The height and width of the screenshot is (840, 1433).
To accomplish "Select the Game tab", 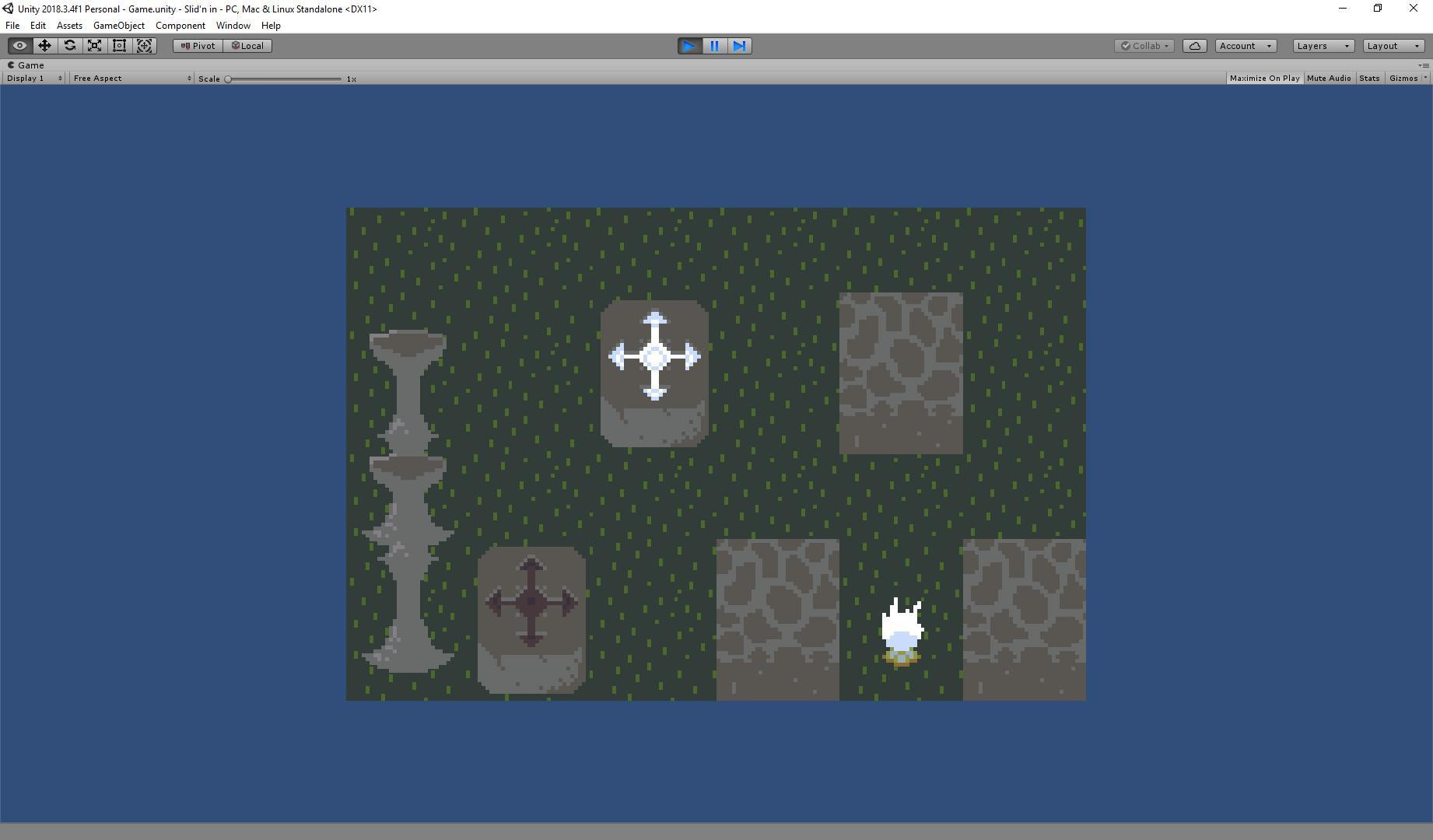I will click(26, 65).
